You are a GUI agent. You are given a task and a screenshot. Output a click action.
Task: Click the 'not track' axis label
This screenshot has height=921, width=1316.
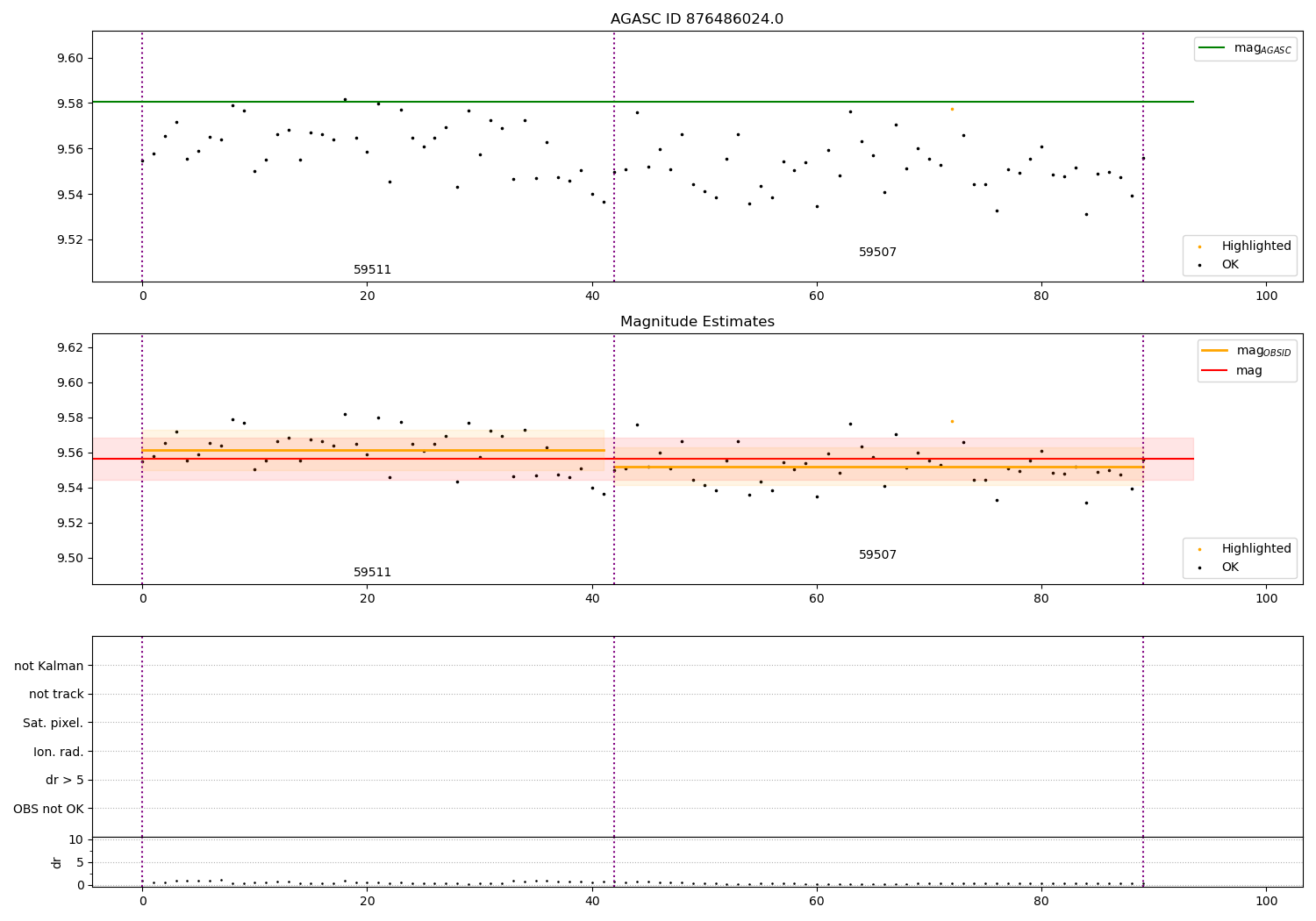pyautogui.click(x=56, y=694)
